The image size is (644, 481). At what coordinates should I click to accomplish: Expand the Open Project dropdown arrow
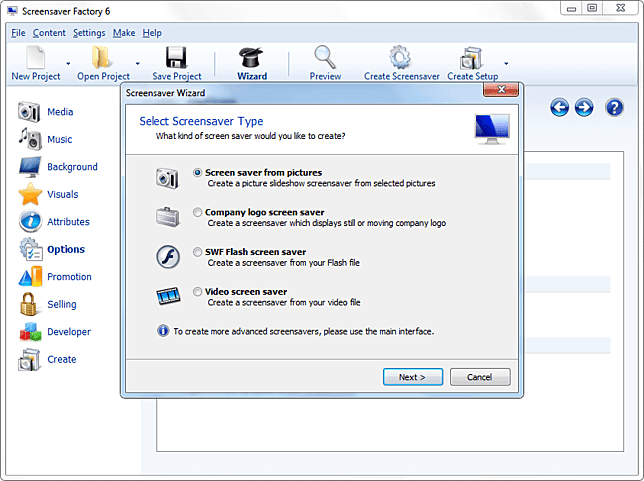pos(138,64)
